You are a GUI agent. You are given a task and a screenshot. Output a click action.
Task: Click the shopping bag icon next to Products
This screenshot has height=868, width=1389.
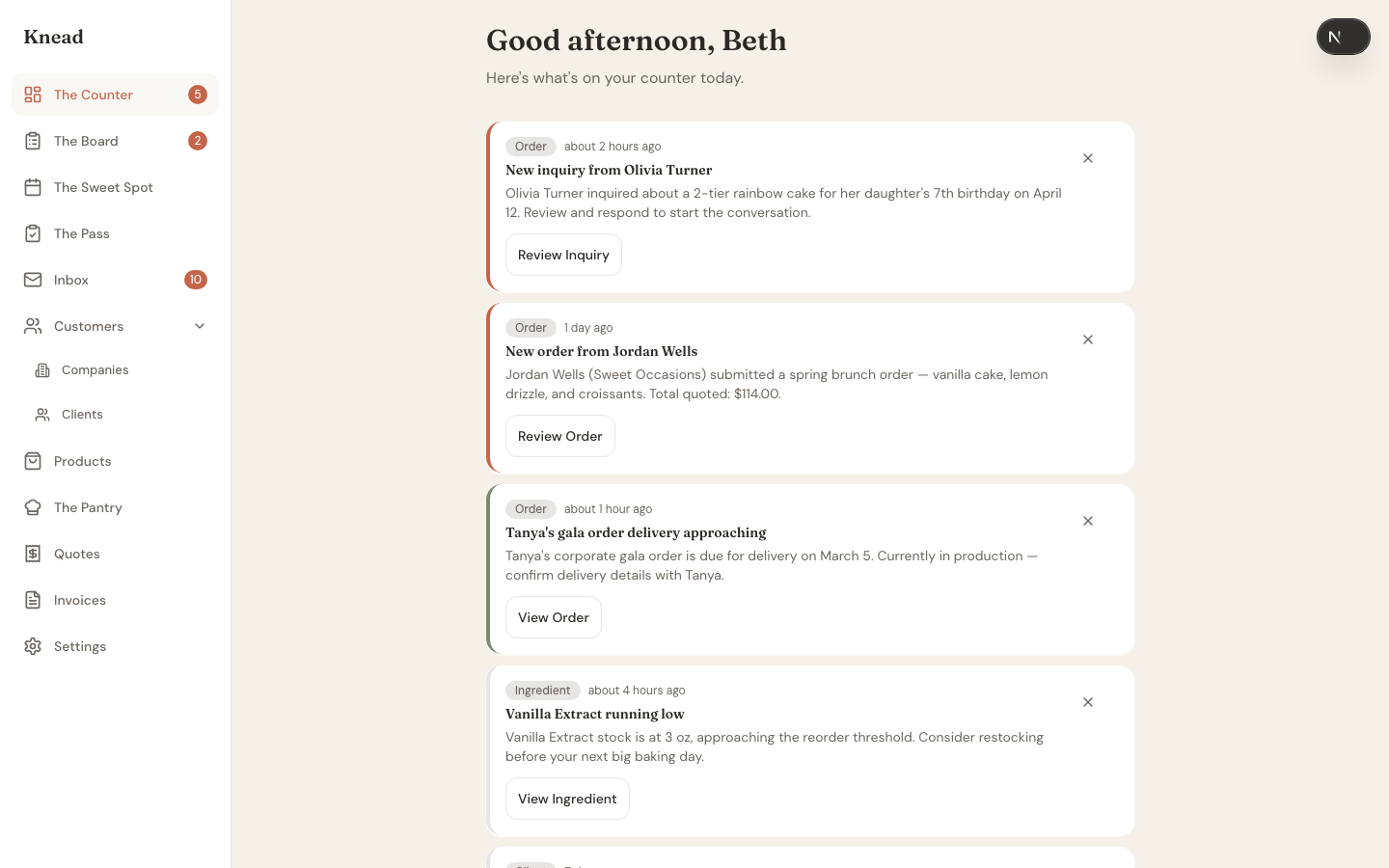(33, 461)
